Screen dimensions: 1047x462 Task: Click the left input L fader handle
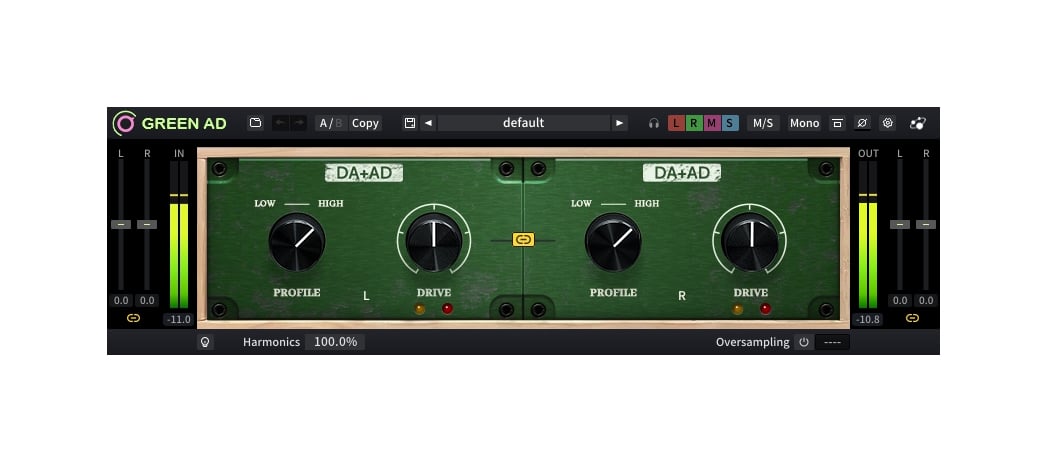pyautogui.click(x=120, y=224)
